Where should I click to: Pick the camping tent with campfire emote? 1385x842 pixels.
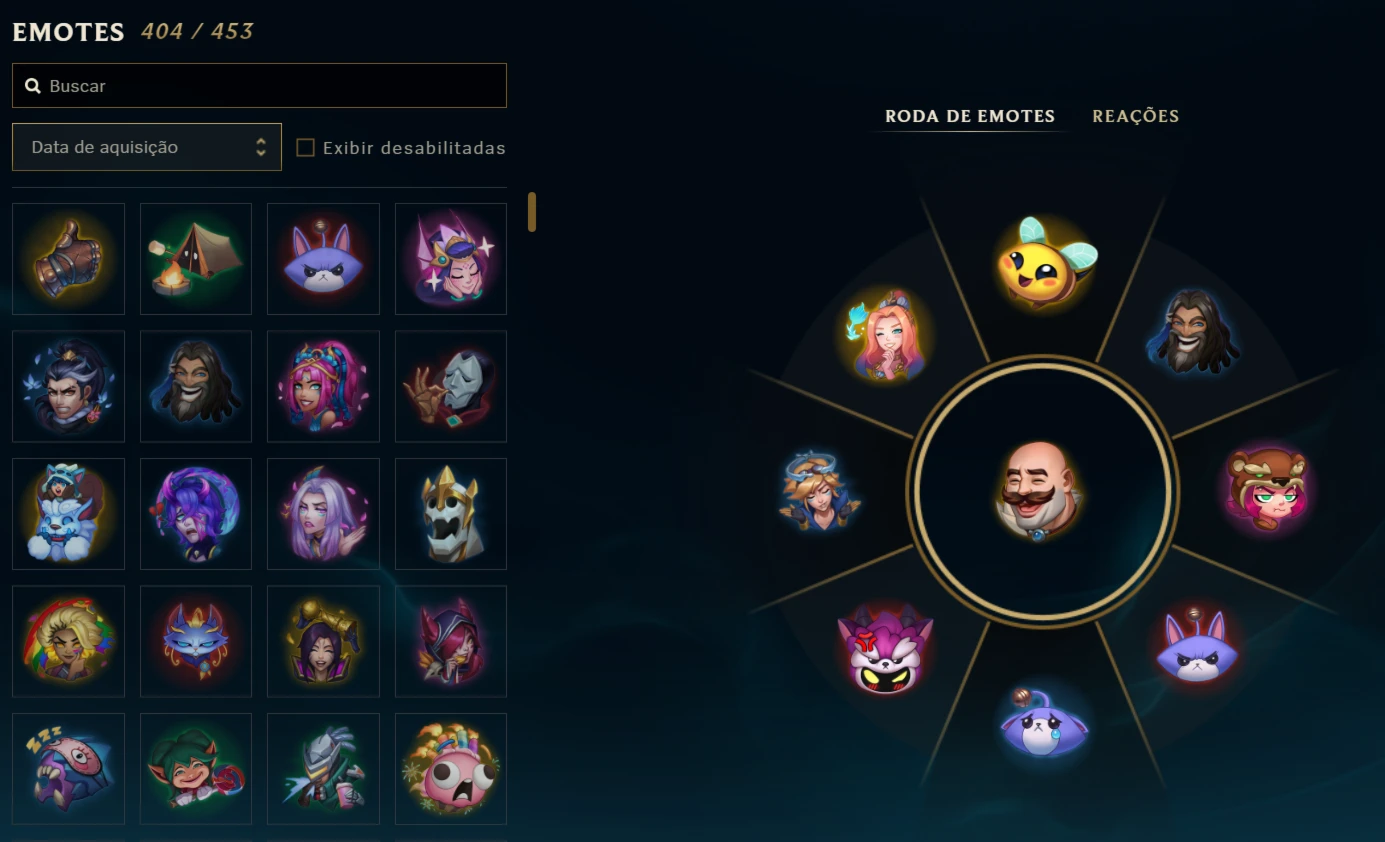click(x=196, y=259)
